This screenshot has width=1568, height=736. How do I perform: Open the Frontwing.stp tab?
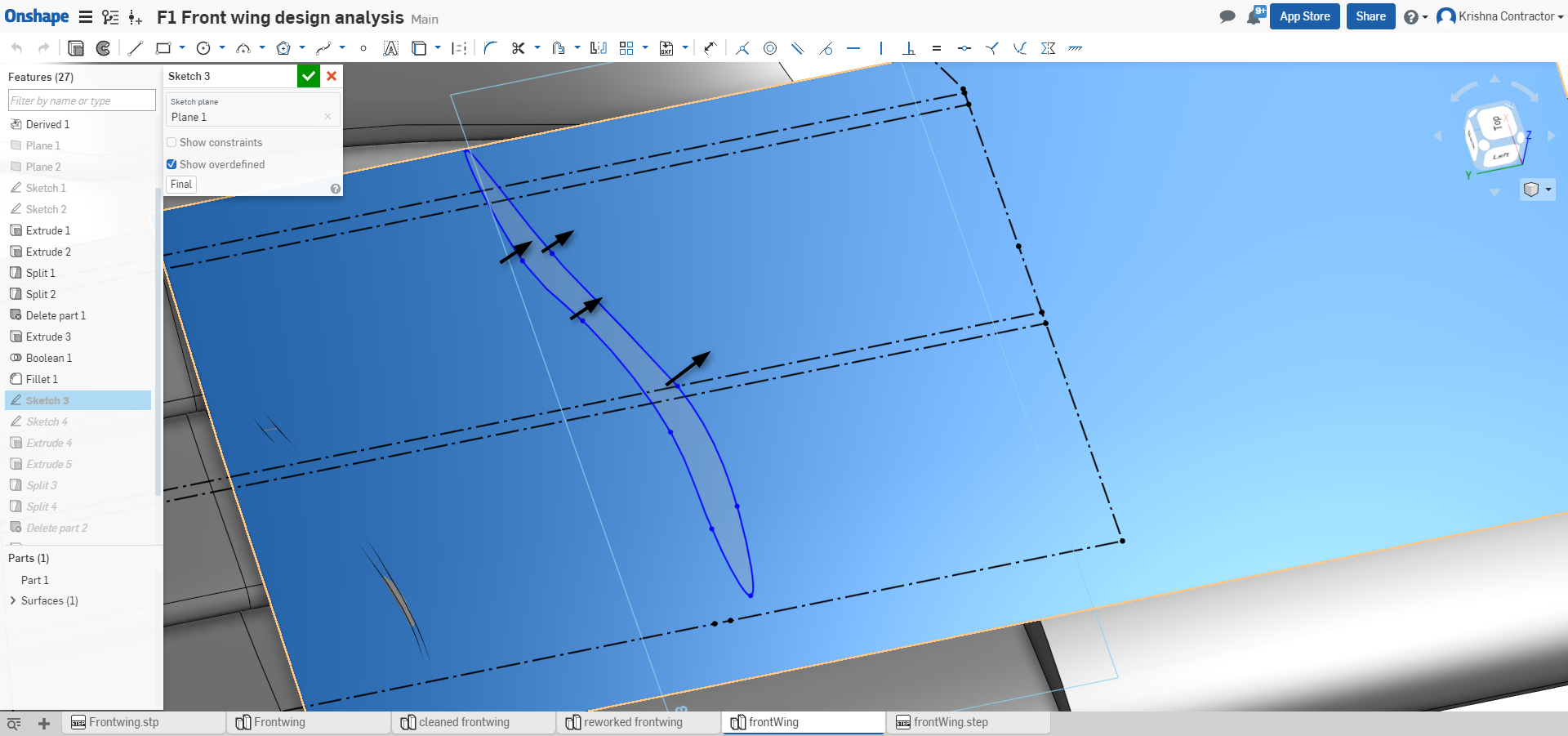tap(124, 722)
